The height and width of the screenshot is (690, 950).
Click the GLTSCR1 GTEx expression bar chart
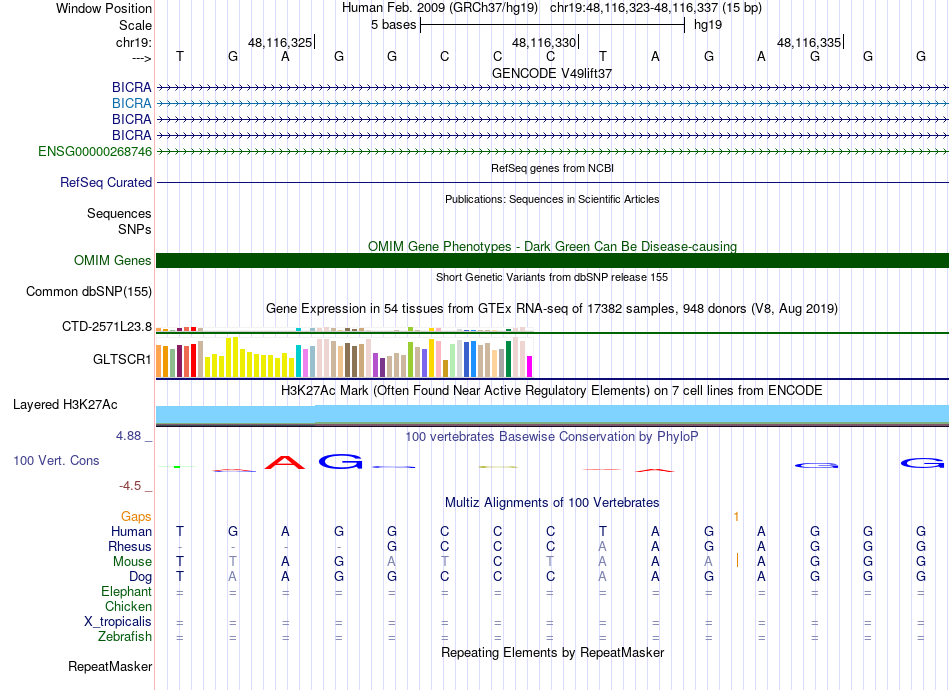(344, 357)
